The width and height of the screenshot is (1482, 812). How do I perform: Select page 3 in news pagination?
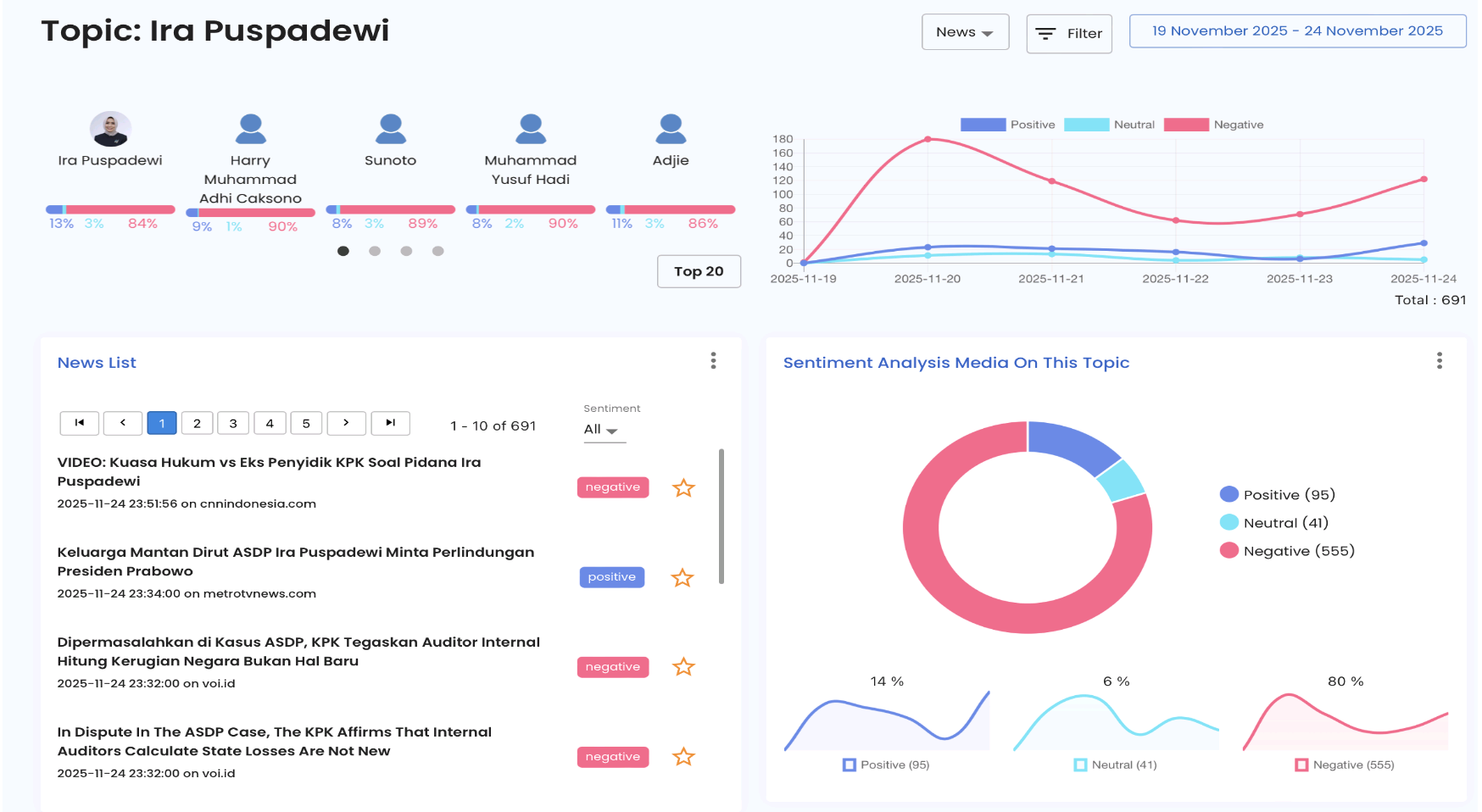[233, 423]
